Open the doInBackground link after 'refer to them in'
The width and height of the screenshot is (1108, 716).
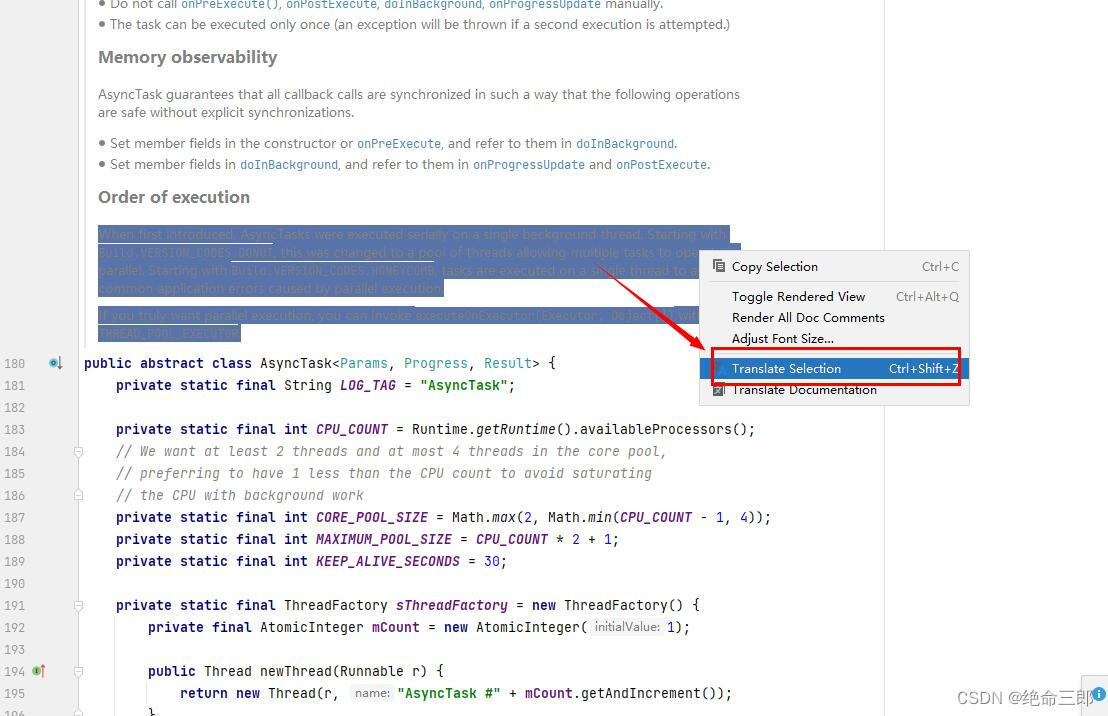tap(625, 143)
